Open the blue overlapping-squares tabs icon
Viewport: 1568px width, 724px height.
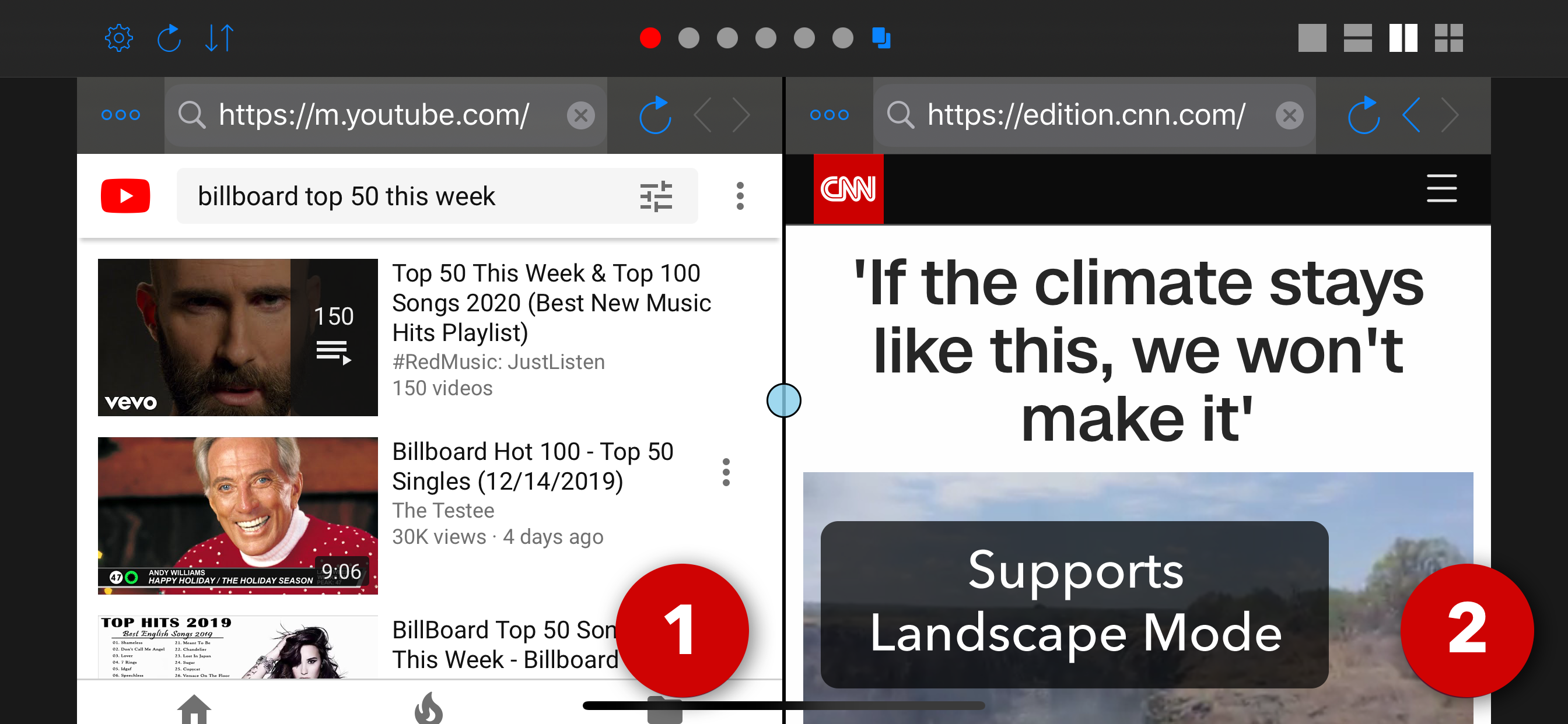pyautogui.click(x=881, y=38)
